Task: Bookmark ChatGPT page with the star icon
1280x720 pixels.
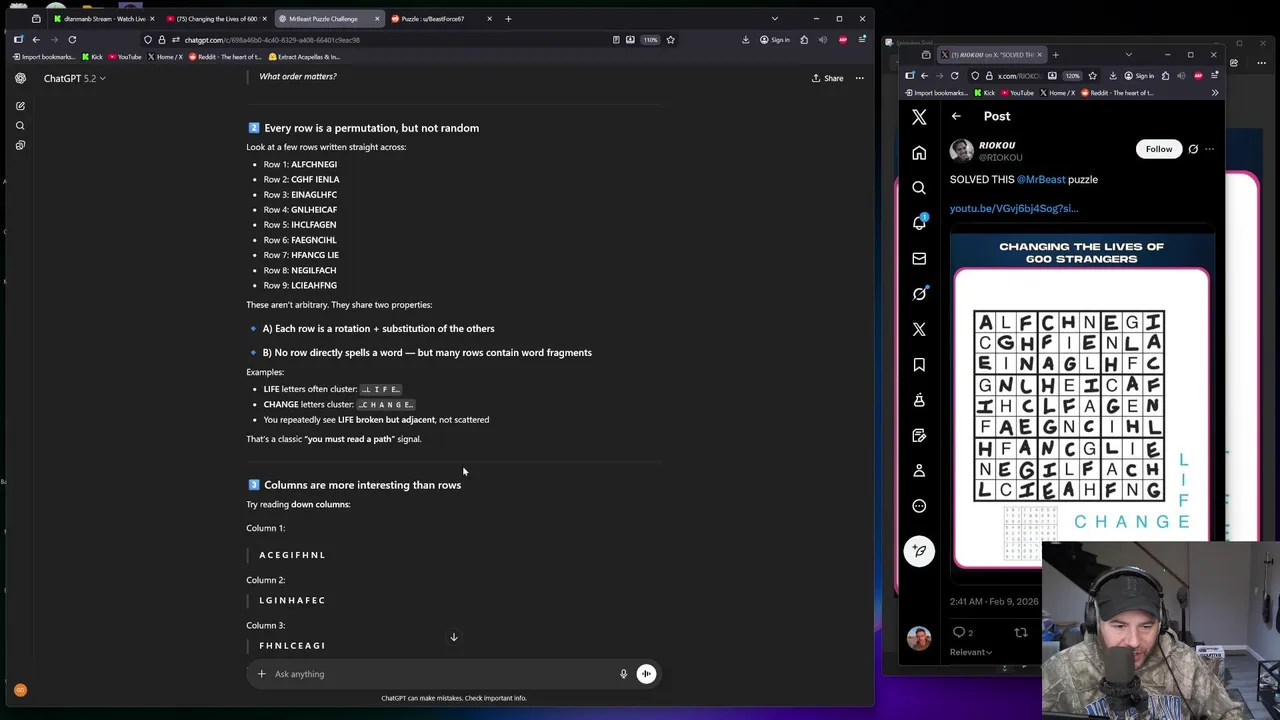Action: pyautogui.click(x=670, y=40)
